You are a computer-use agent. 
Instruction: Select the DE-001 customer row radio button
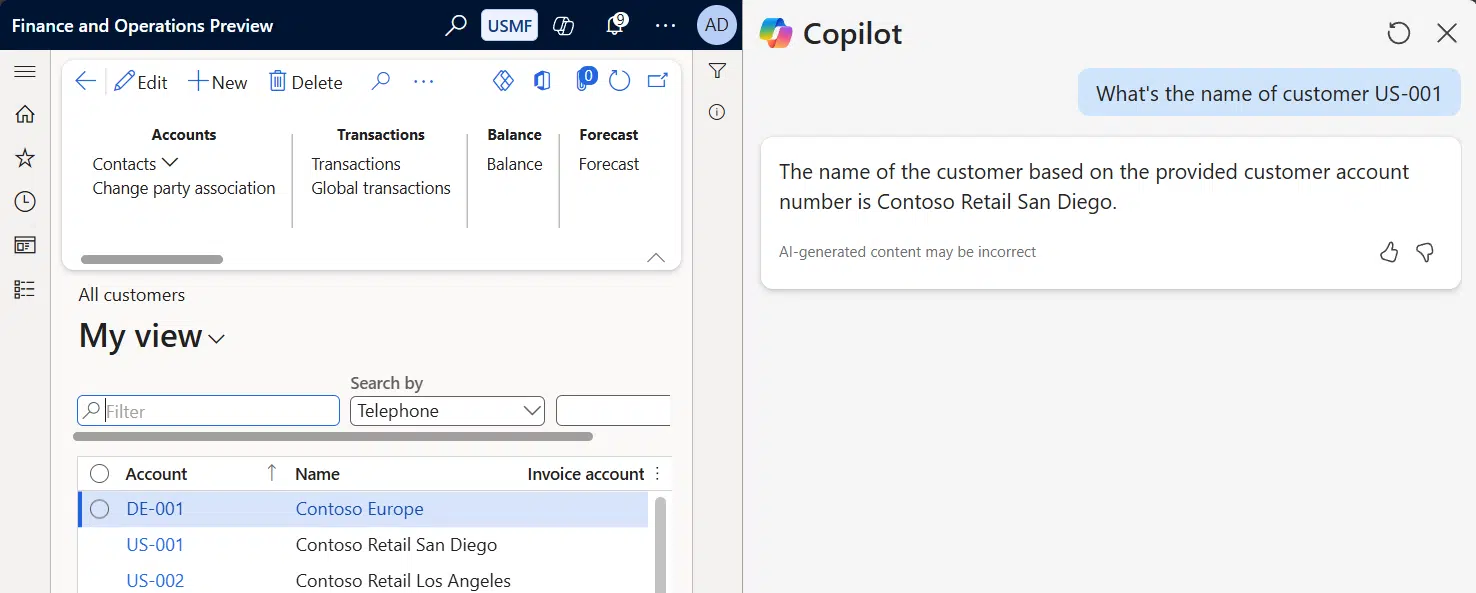point(99,508)
